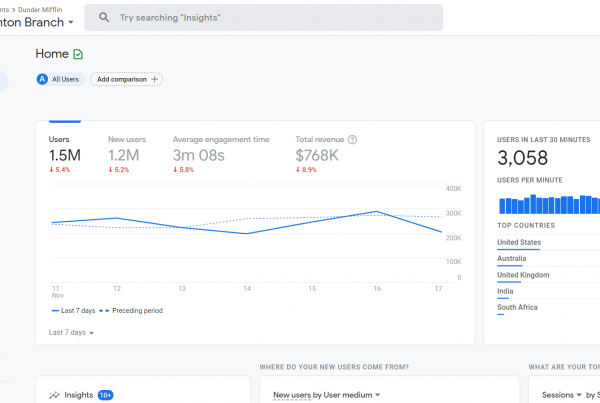Screen dimensions: 600x403
Task: Click the Total revenue help question icon
Action: click(352, 140)
